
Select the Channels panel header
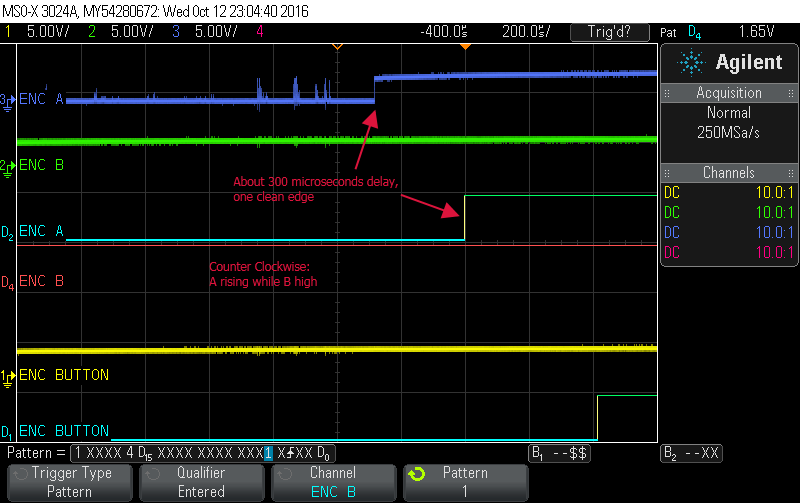point(728,173)
